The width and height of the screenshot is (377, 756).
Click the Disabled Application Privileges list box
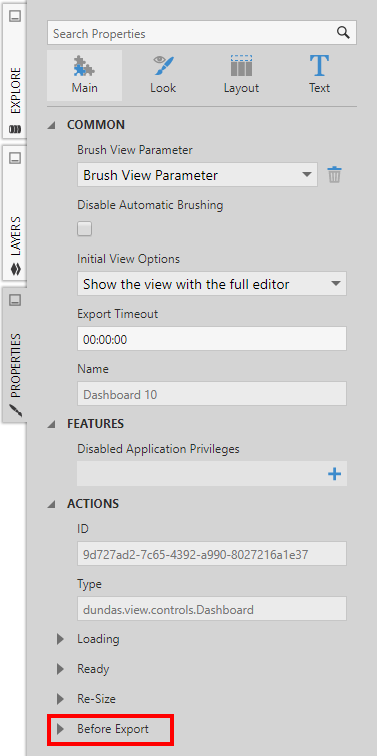(x=212, y=474)
